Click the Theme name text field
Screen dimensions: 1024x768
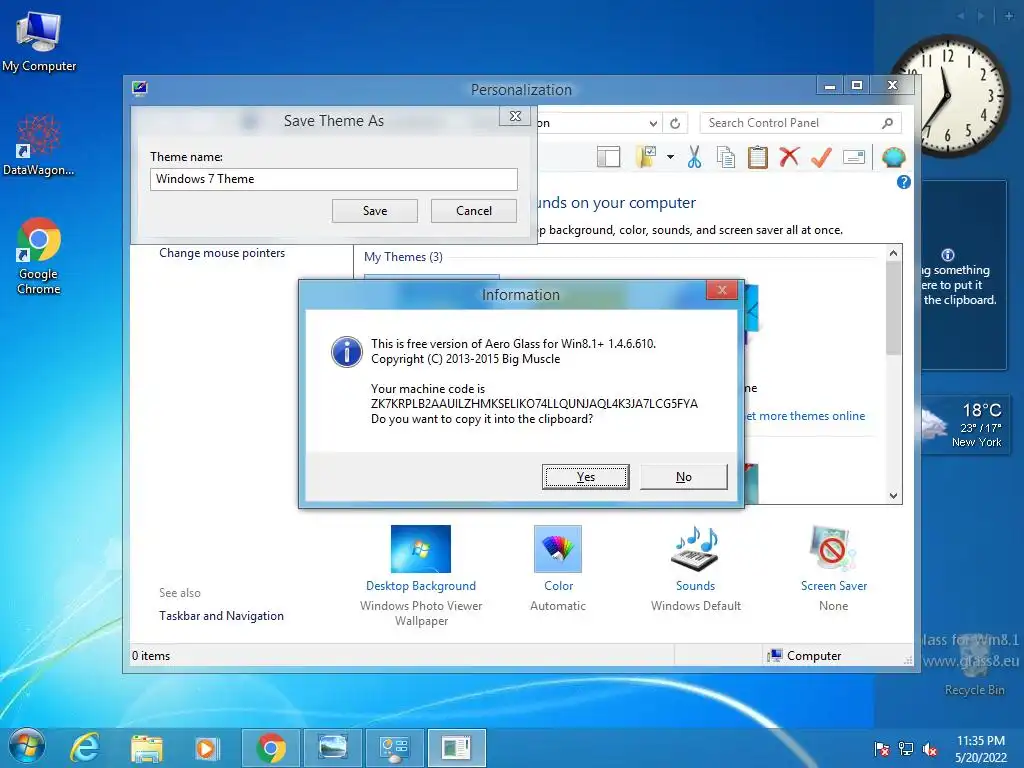pos(334,179)
